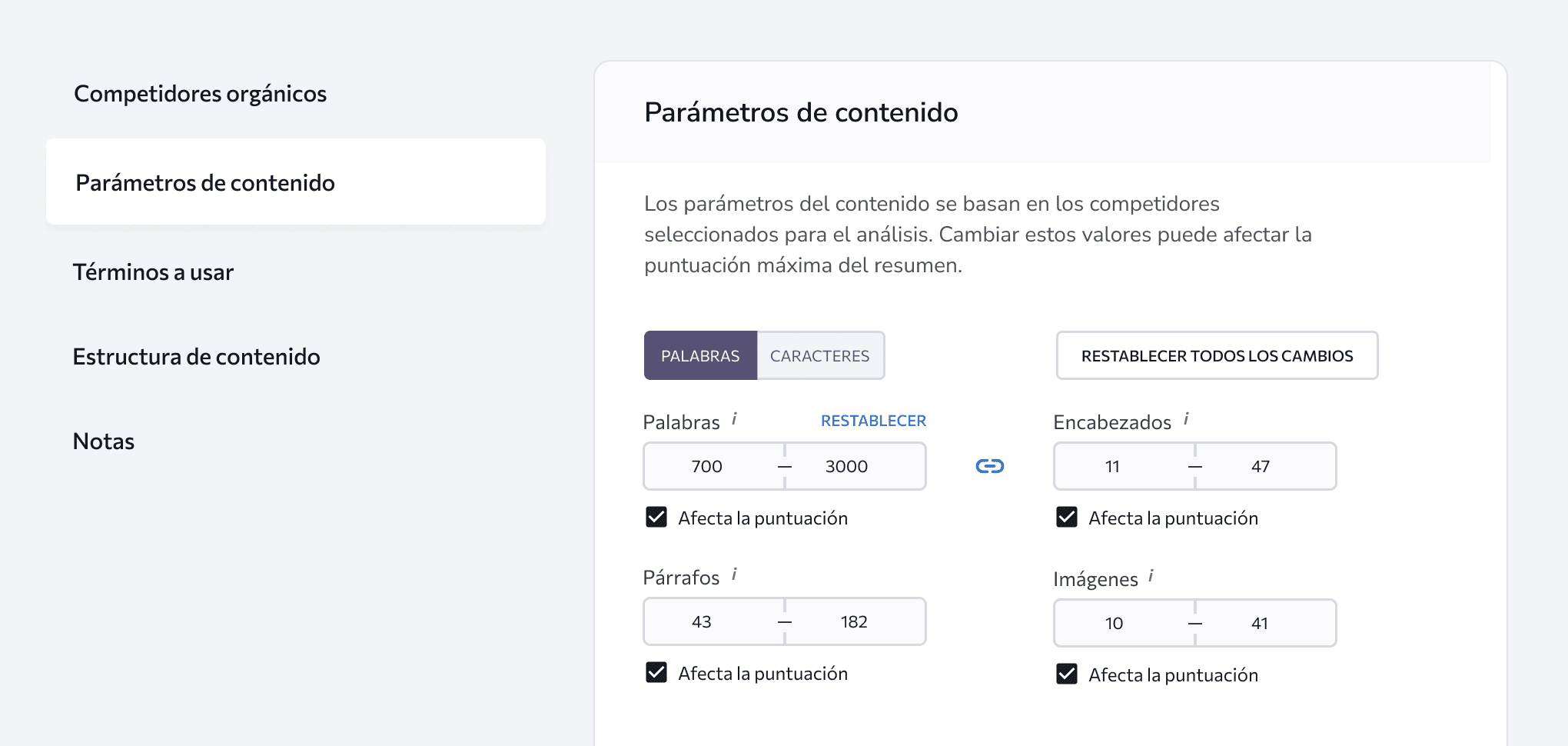Go to the Notas section

coord(103,441)
